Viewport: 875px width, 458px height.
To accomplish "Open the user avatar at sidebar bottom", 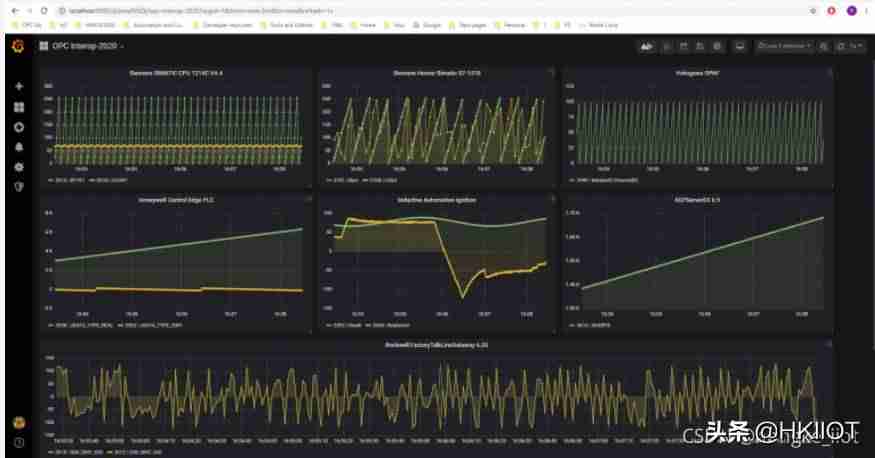I will pos(19,422).
